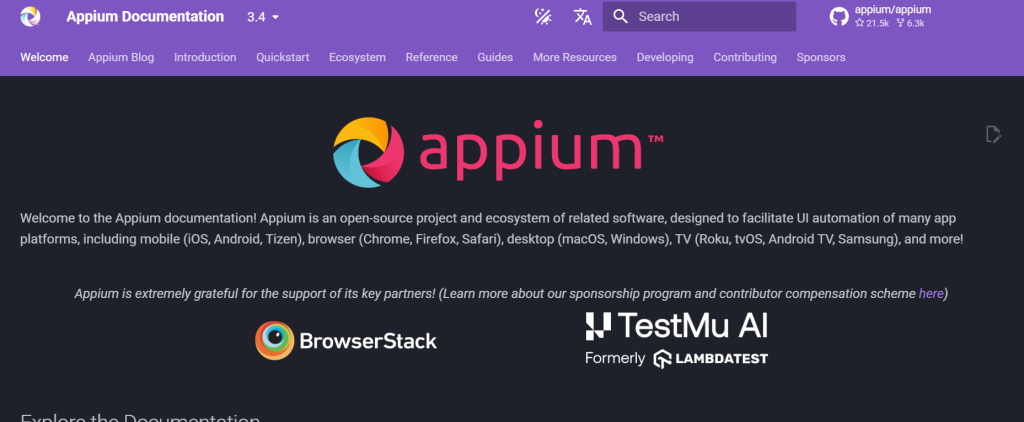Open the 3.4 version dropdown
Image resolution: width=1024 pixels, height=422 pixels.
(x=263, y=17)
